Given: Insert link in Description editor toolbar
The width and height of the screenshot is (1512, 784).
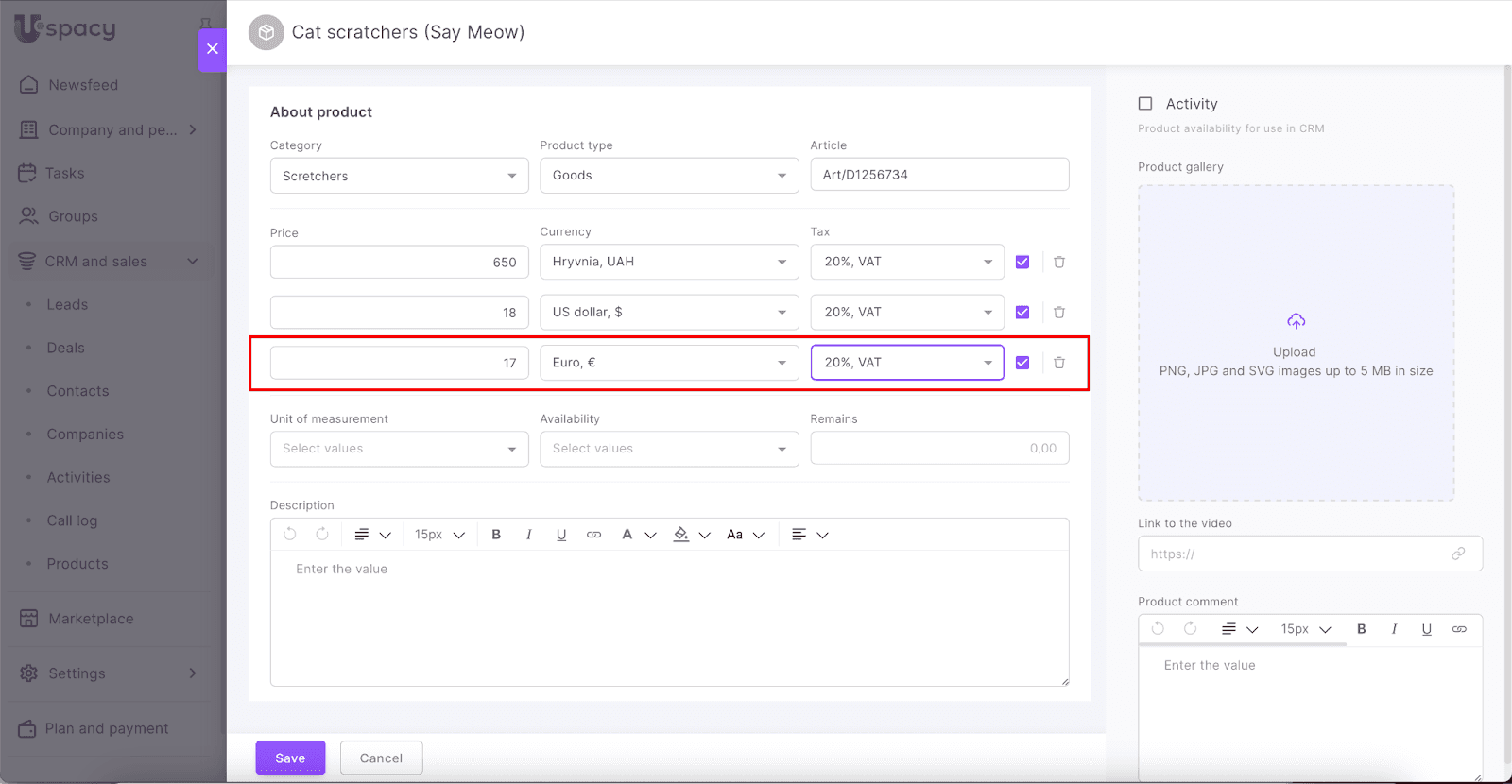Looking at the screenshot, I should 593,535.
